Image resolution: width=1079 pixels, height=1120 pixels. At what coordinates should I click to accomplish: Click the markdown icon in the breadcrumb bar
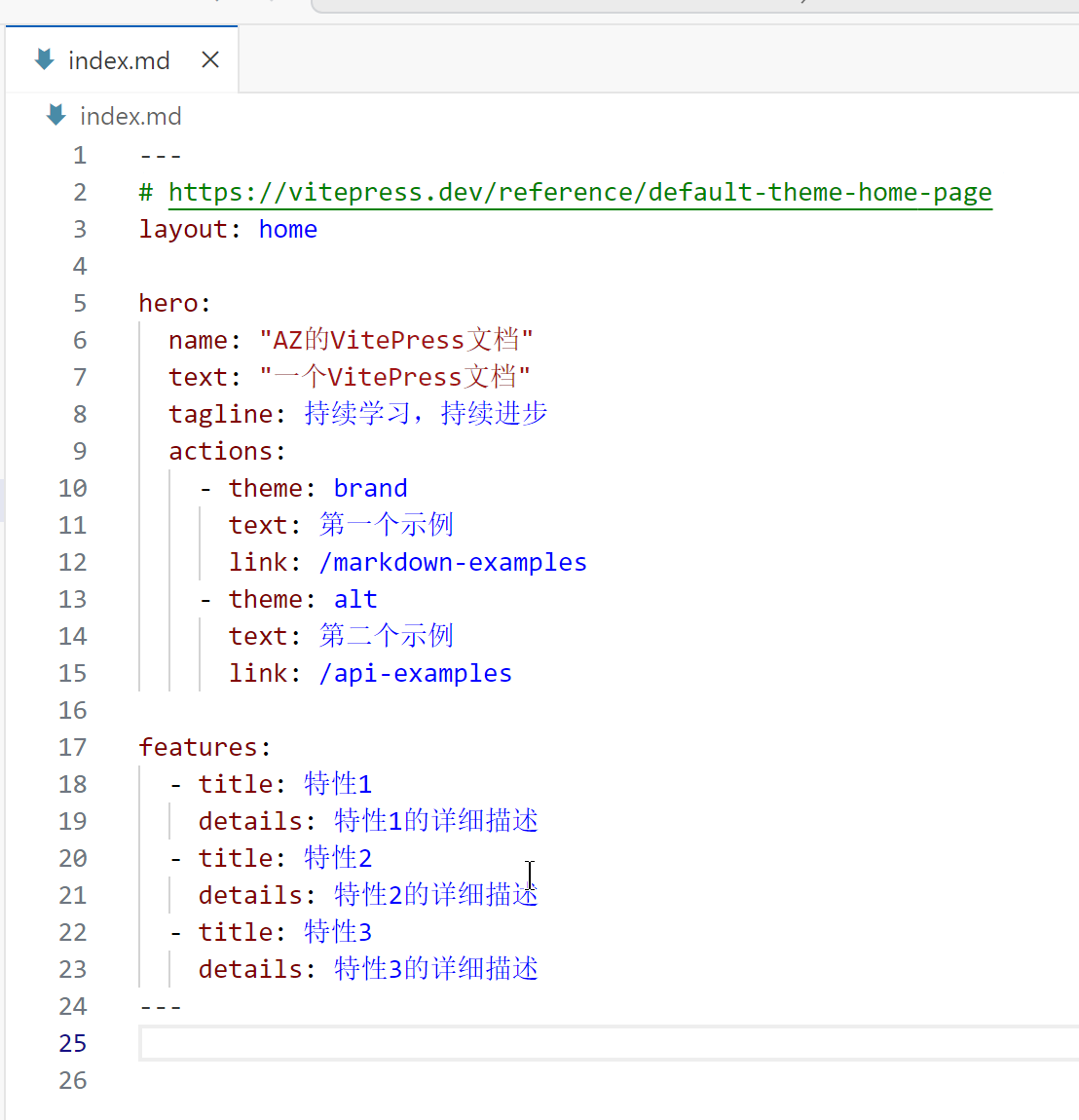click(x=56, y=116)
